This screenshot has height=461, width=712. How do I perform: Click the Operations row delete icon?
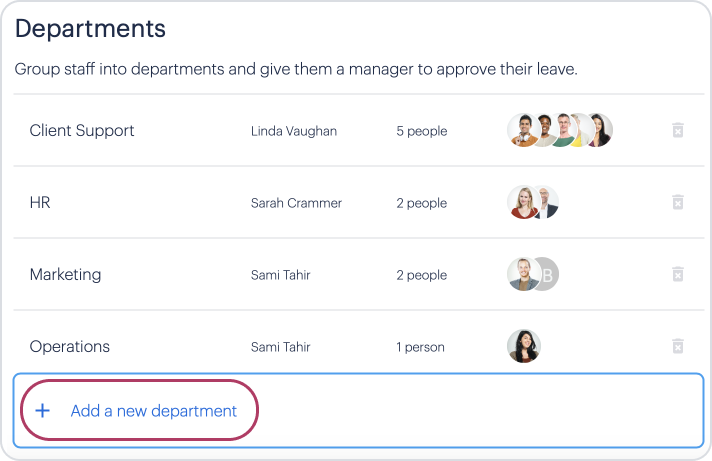point(677,347)
